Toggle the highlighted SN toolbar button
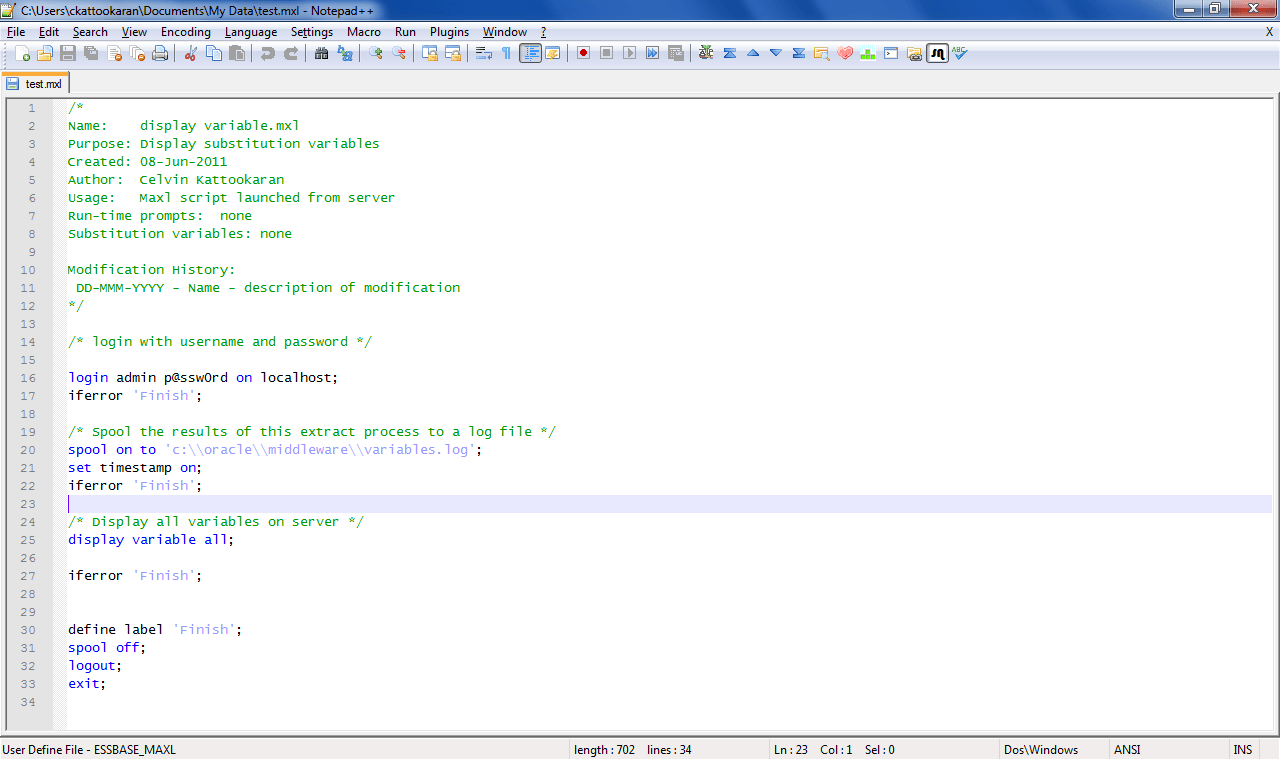 (937, 53)
